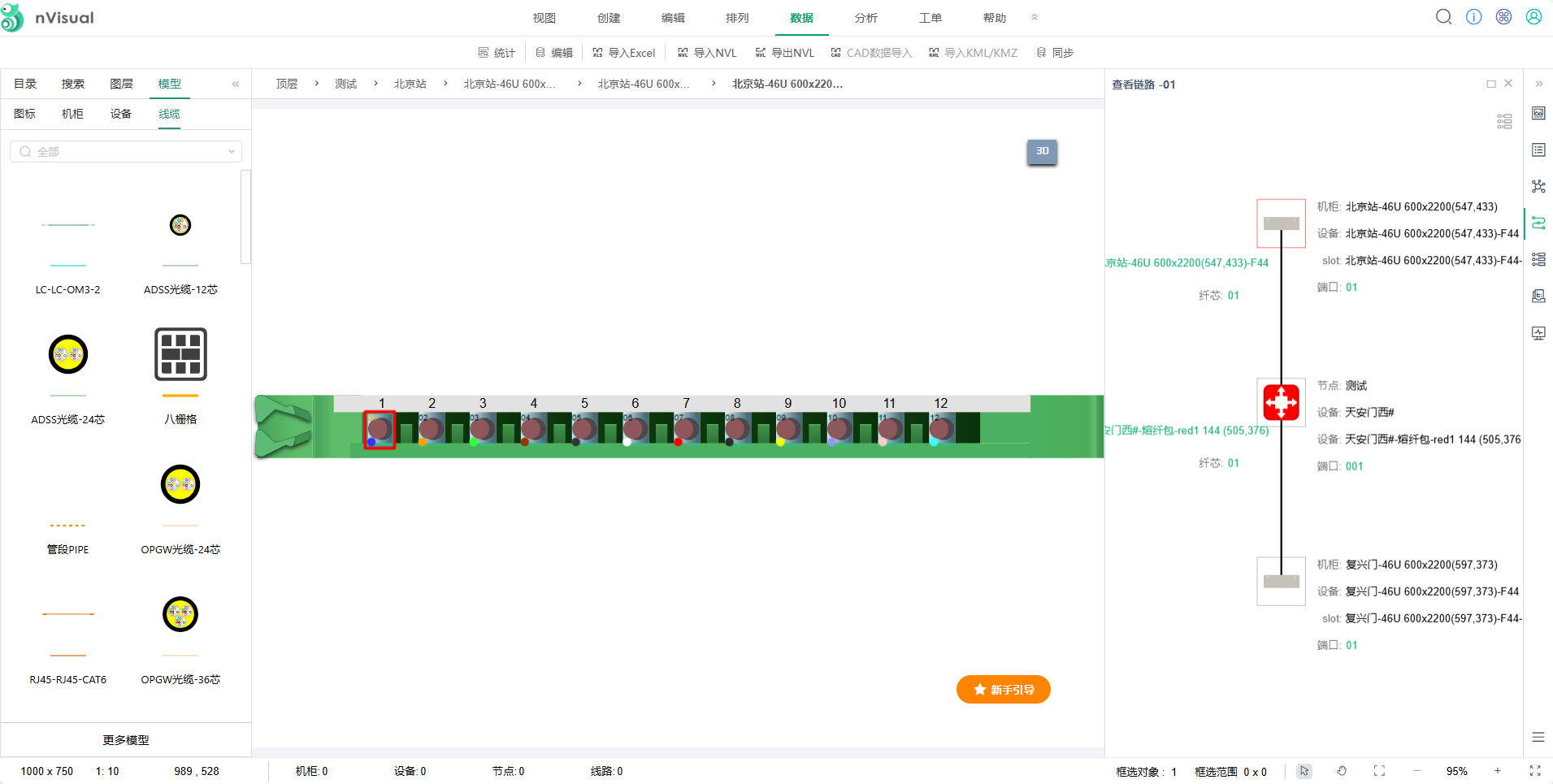The image size is (1553, 784).
Task: Open the 帮助 menu
Action: 995,18
